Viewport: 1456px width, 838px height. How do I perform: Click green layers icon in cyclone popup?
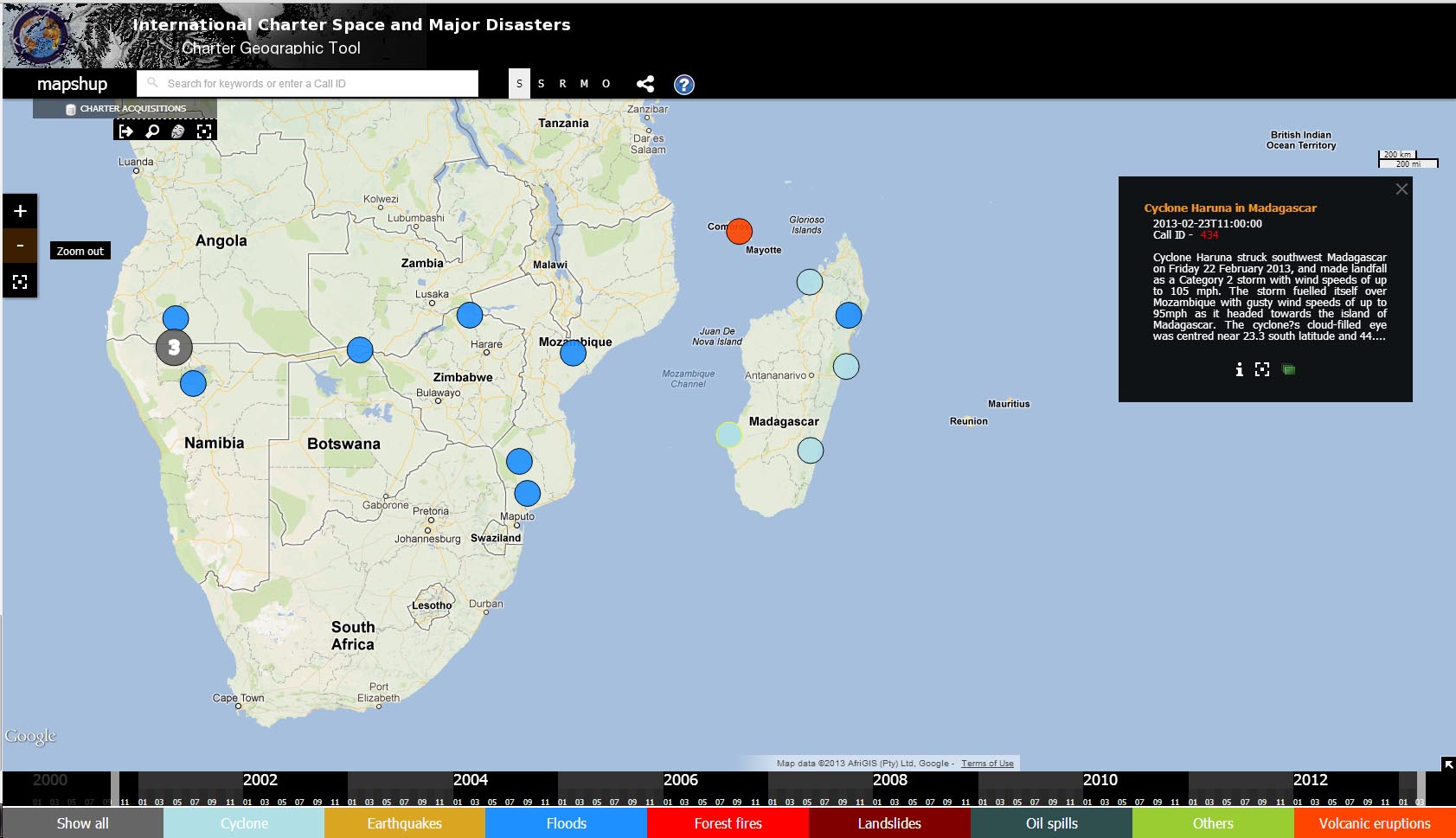1288,369
